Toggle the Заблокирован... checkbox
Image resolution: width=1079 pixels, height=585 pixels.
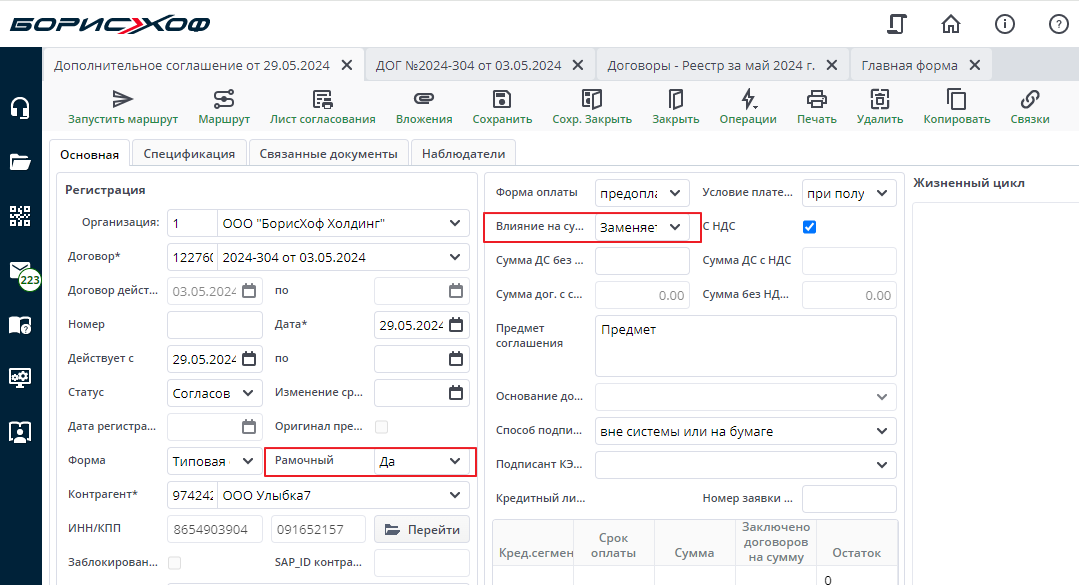pos(175,562)
